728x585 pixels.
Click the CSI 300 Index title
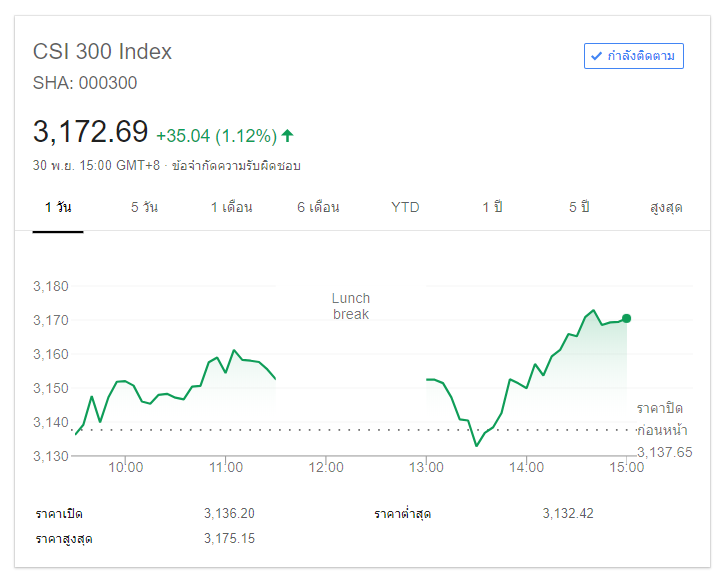coord(103,52)
